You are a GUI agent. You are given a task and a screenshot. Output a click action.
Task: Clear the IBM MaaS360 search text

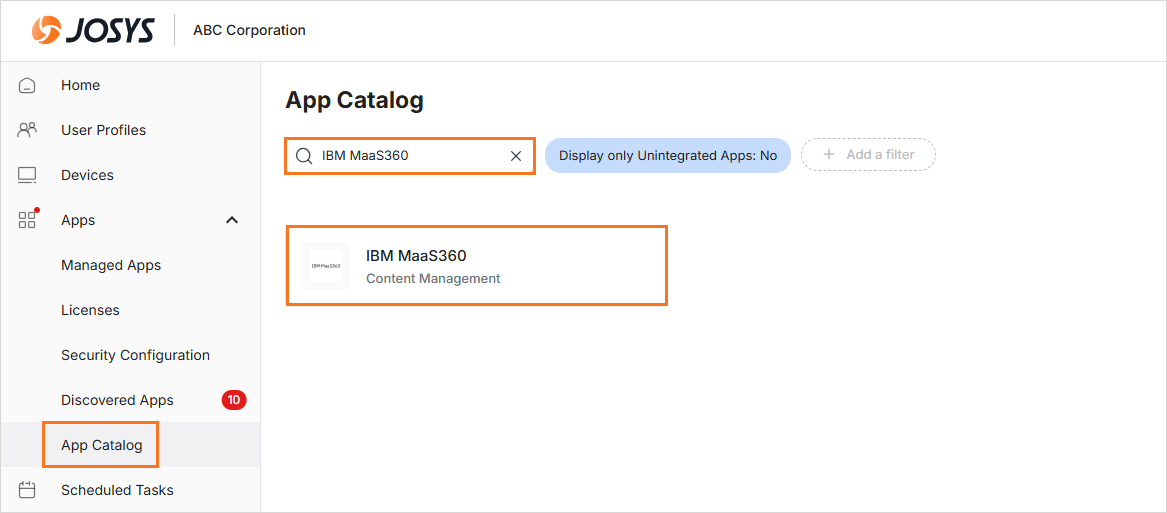coord(516,156)
